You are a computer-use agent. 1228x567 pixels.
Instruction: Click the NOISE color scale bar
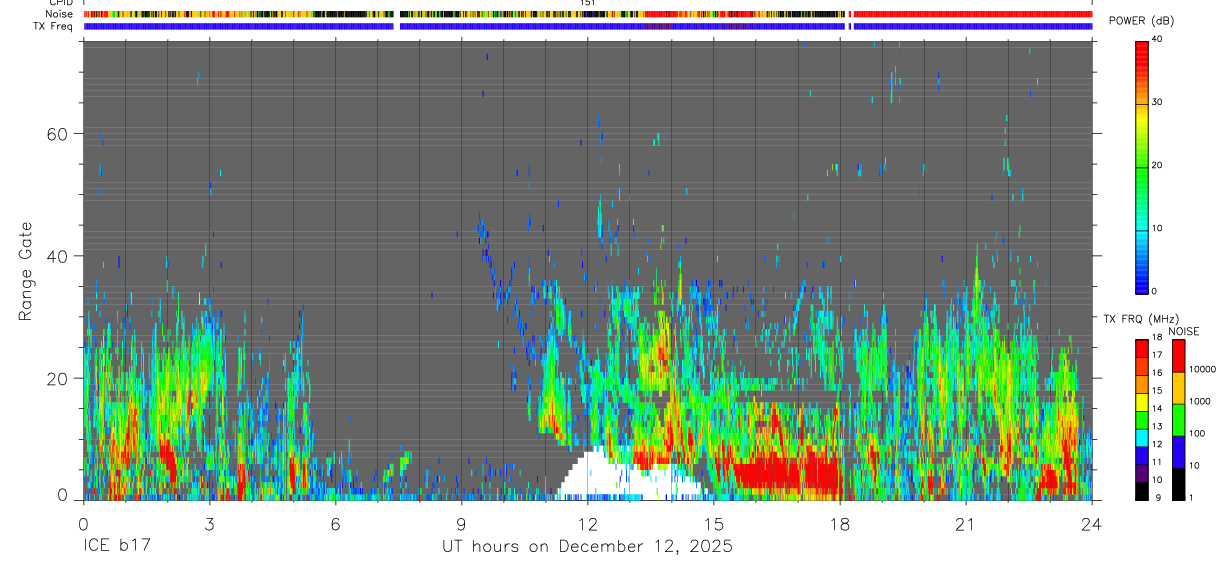pyautogui.click(x=1178, y=420)
